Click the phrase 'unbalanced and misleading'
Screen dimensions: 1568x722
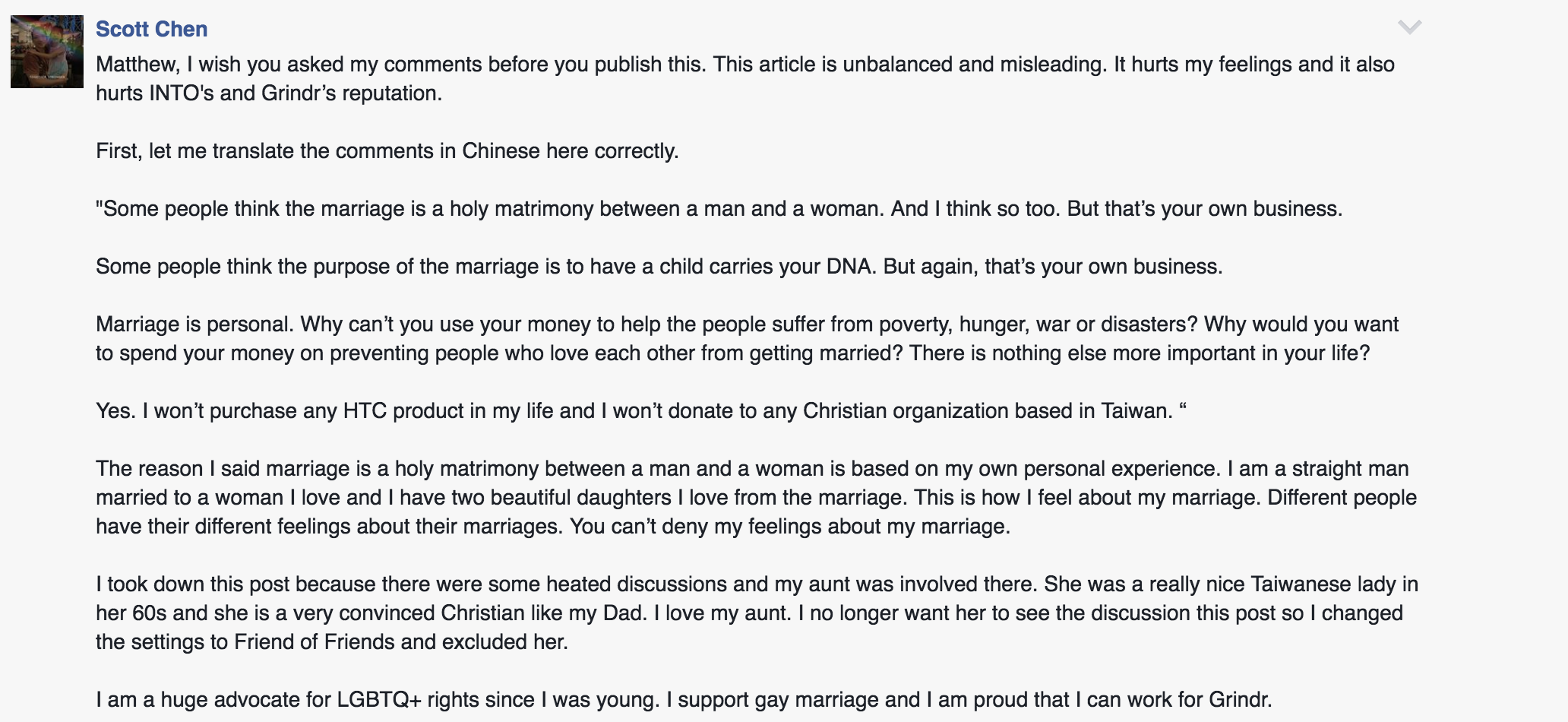point(973,64)
